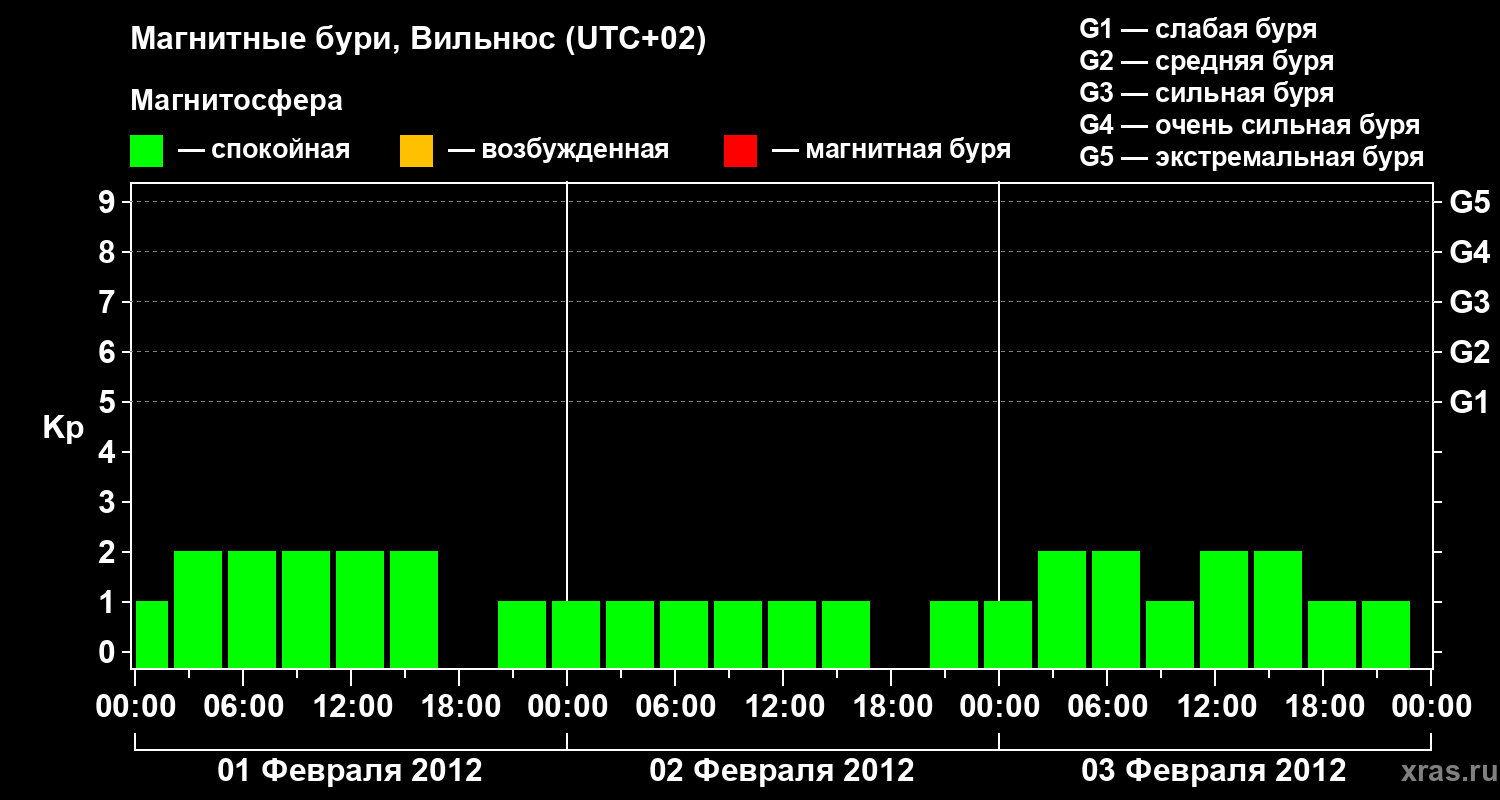
Task: Click the "G4 — очень сильная буря" line
Action: coord(1250,124)
